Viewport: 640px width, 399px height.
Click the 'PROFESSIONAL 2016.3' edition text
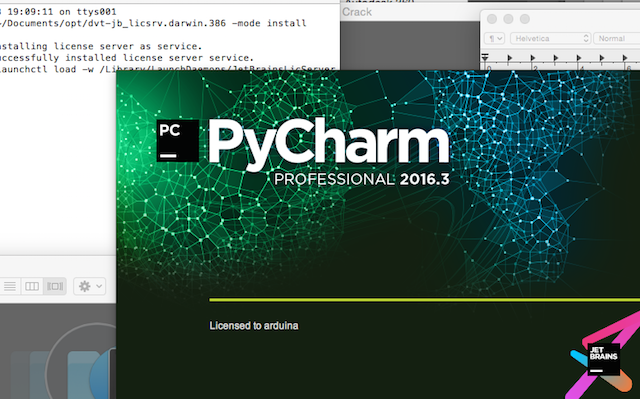click(362, 179)
